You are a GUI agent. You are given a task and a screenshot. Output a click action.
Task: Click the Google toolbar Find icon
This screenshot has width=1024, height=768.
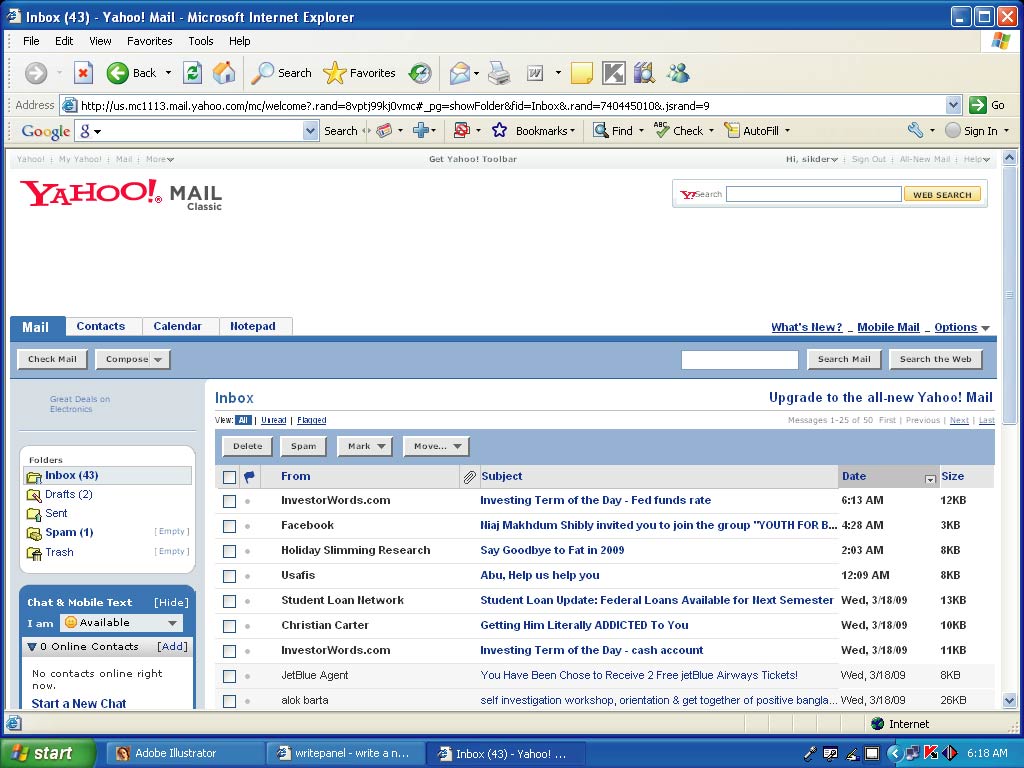click(x=600, y=131)
